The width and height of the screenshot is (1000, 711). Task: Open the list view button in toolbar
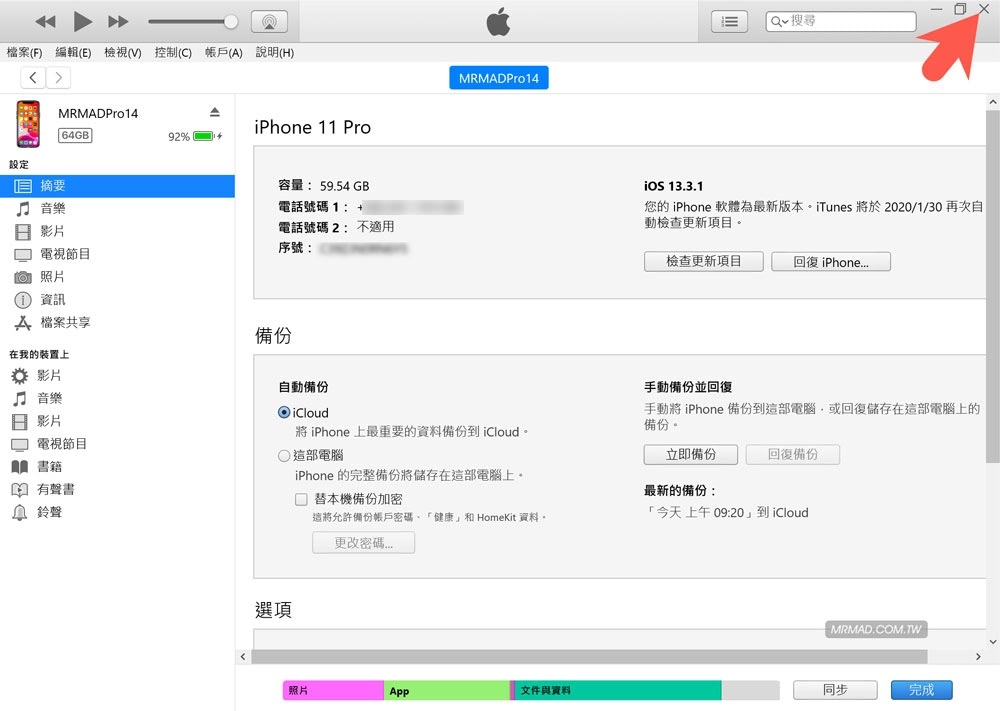click(730, 22)
